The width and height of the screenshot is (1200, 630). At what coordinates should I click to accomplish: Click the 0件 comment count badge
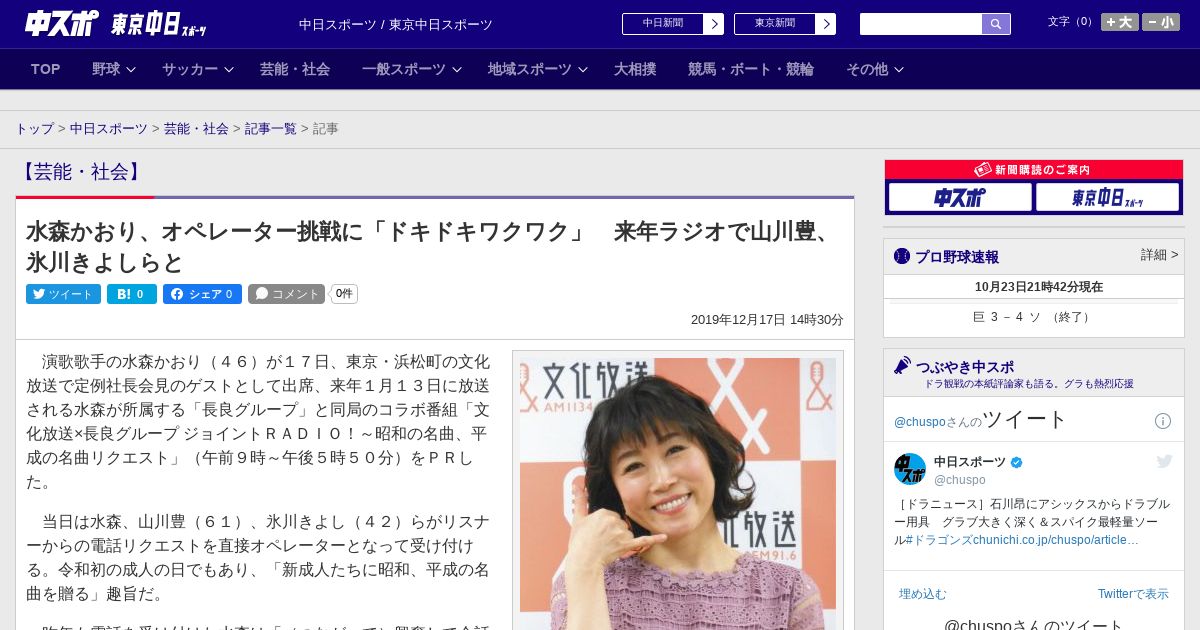click(x=344, y=294)
